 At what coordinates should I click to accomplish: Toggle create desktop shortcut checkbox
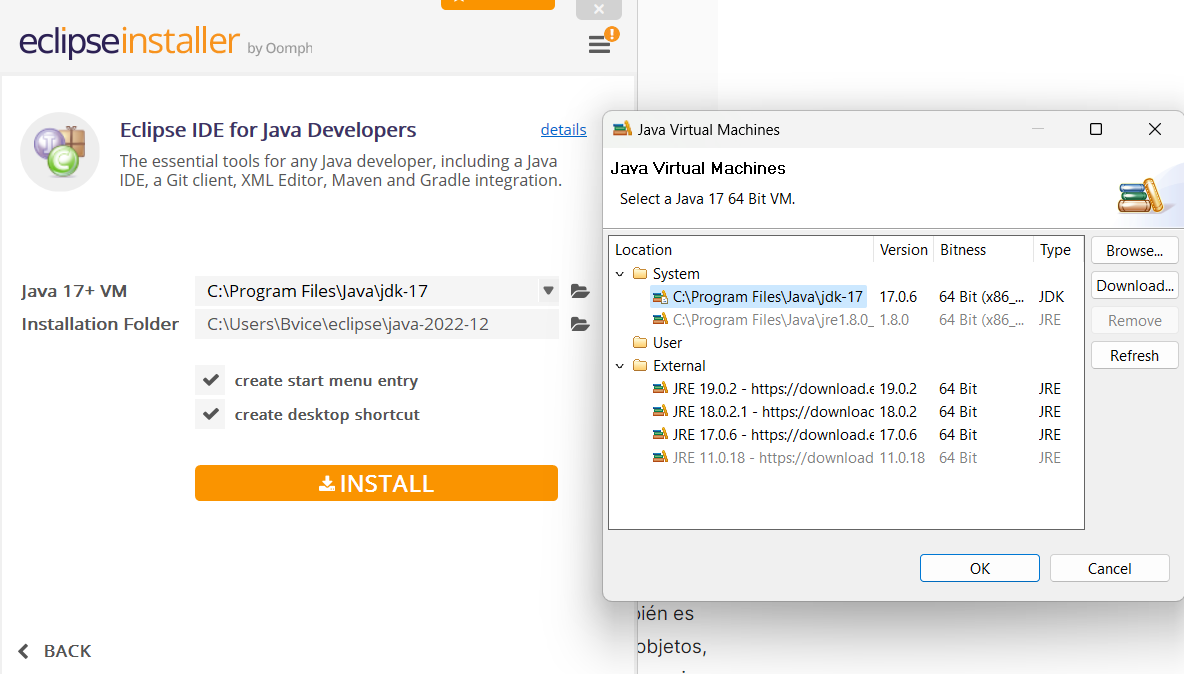pyautogui.click(x=211, y=414)
